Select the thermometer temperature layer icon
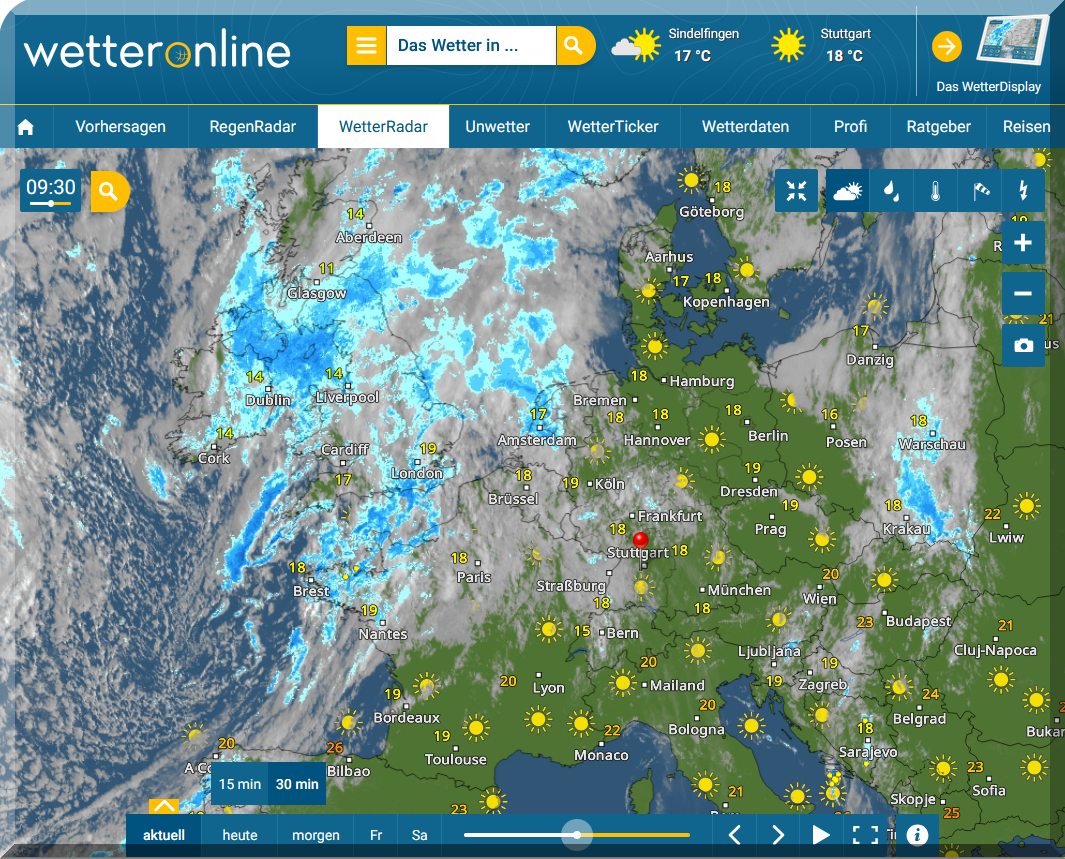This screenshot has width=1065, height=859. (x=935, y=191)
